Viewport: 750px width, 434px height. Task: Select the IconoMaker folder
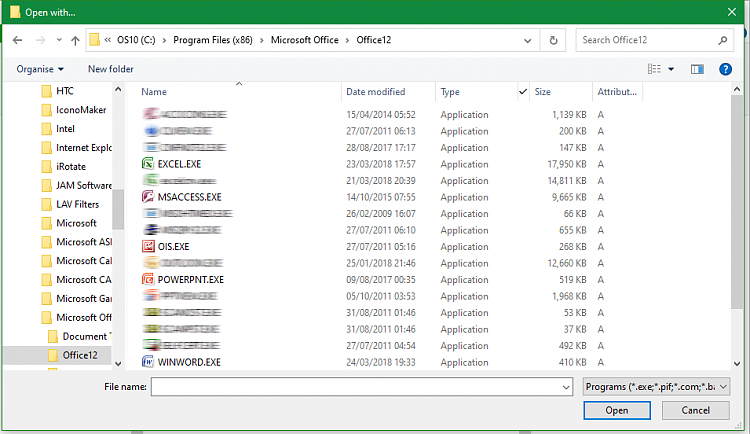(74, 110)
